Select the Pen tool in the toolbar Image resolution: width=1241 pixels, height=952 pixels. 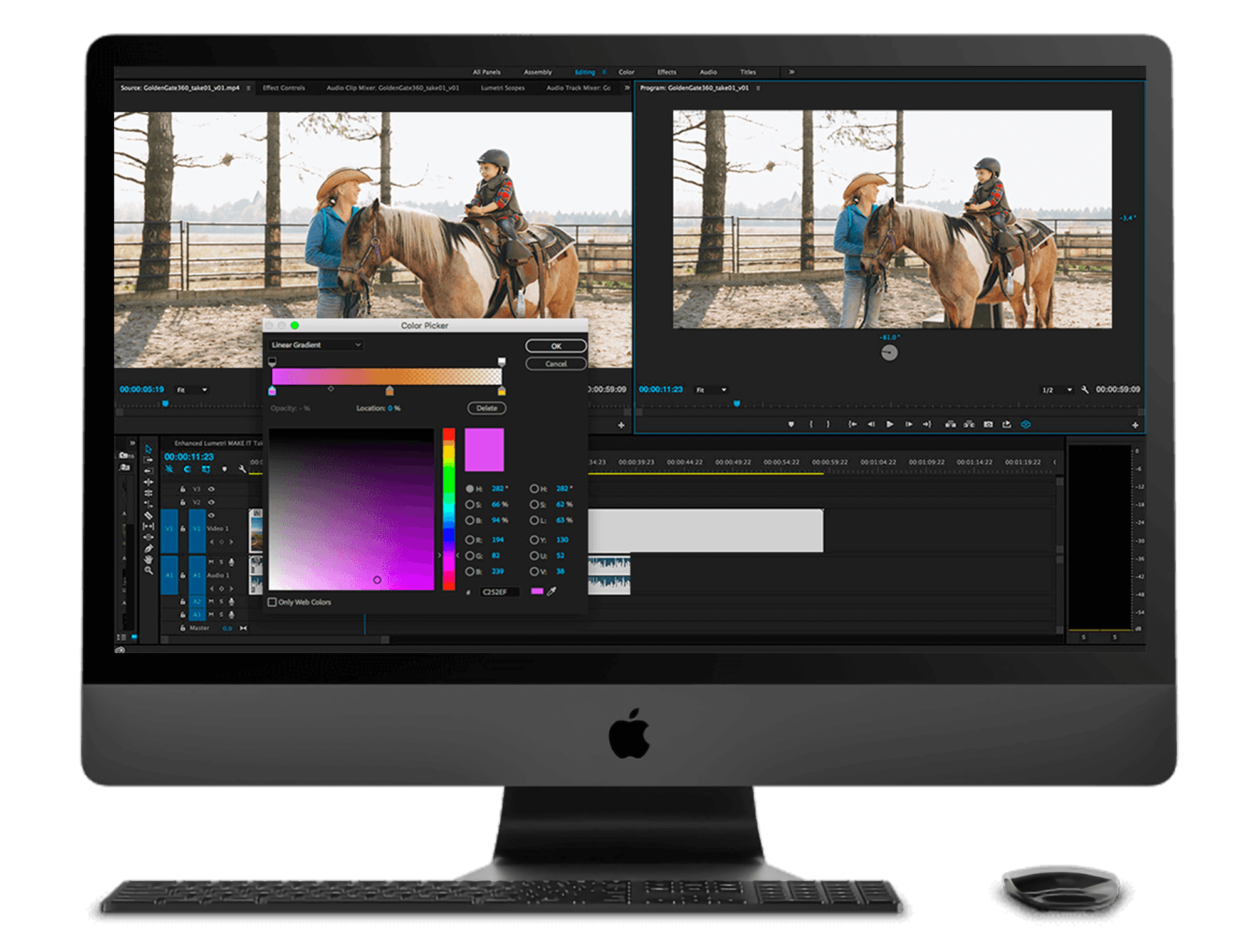pos(149,548)
